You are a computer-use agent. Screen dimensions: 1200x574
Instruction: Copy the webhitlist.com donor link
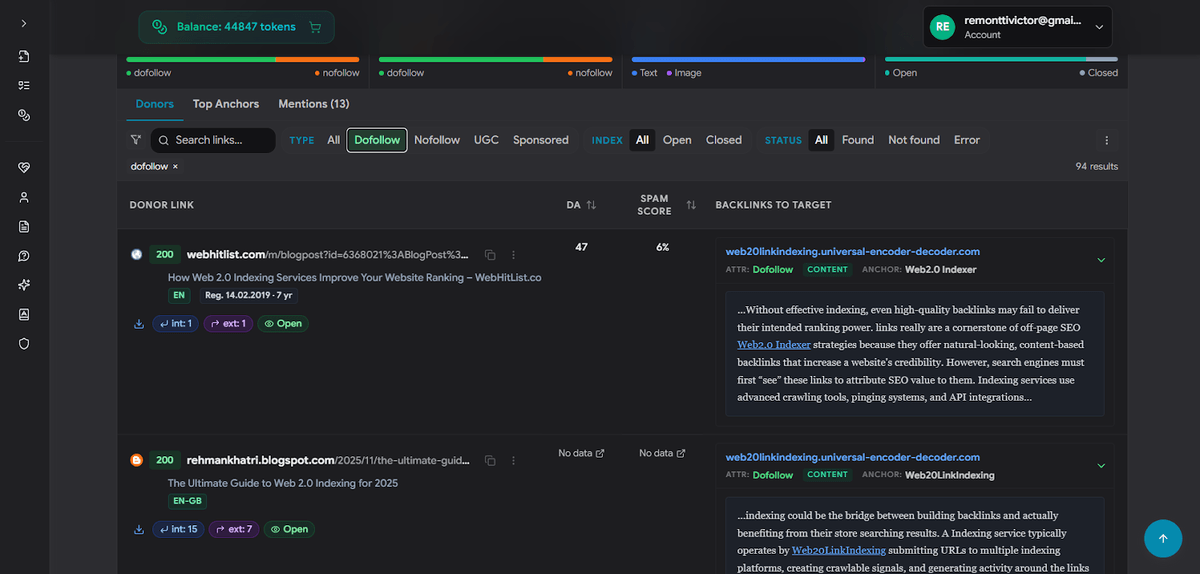tap(490, 255)
